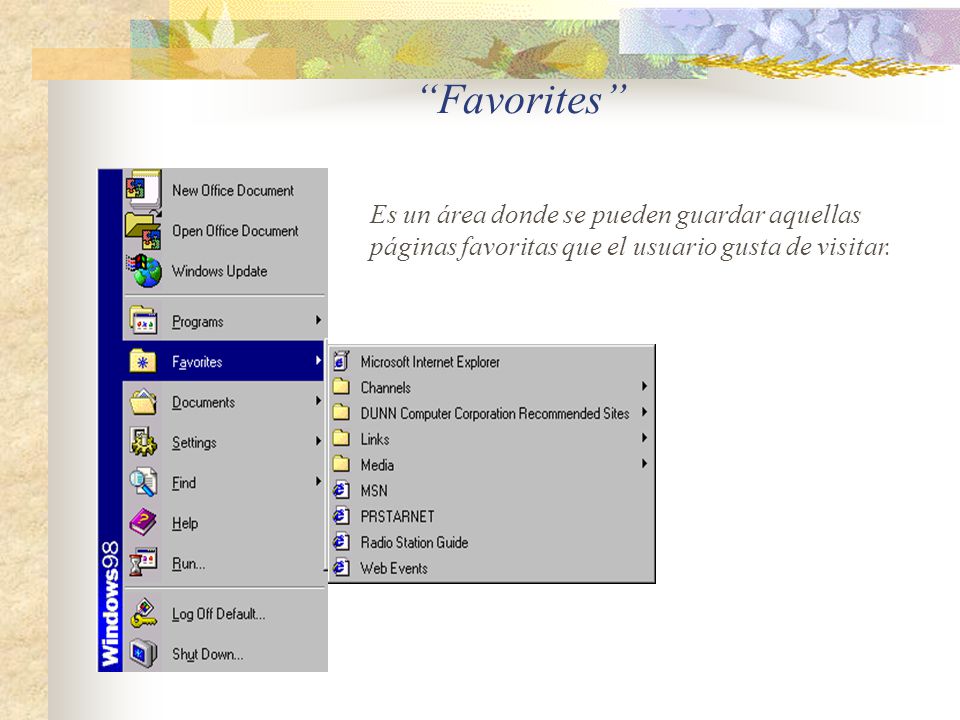Open the Media favorites folder
This screenshot has height=720, width=960.
pyautogui.click(x=492, y=465)
